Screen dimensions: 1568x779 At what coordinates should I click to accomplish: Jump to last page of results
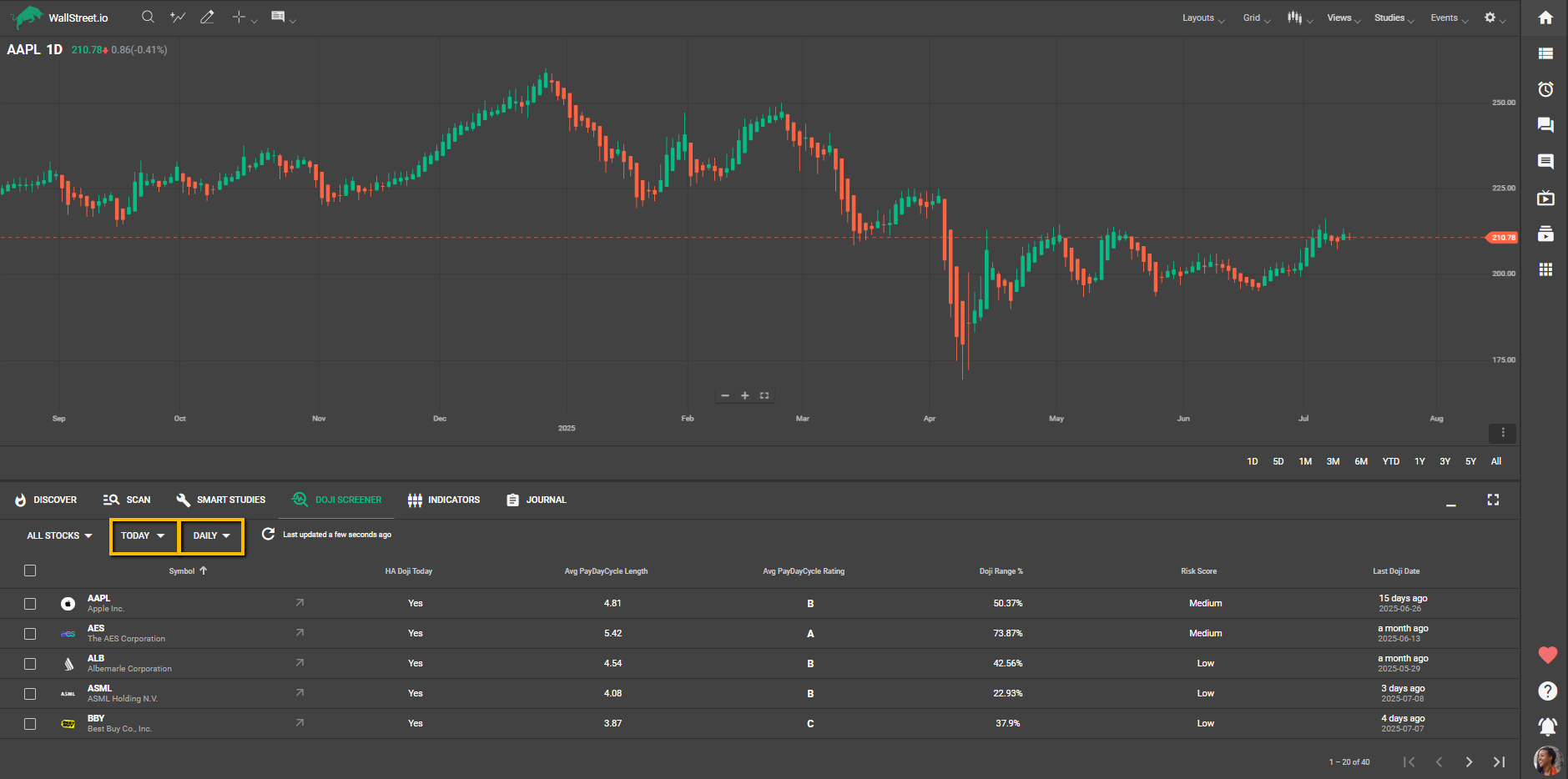click(1499, 761)
